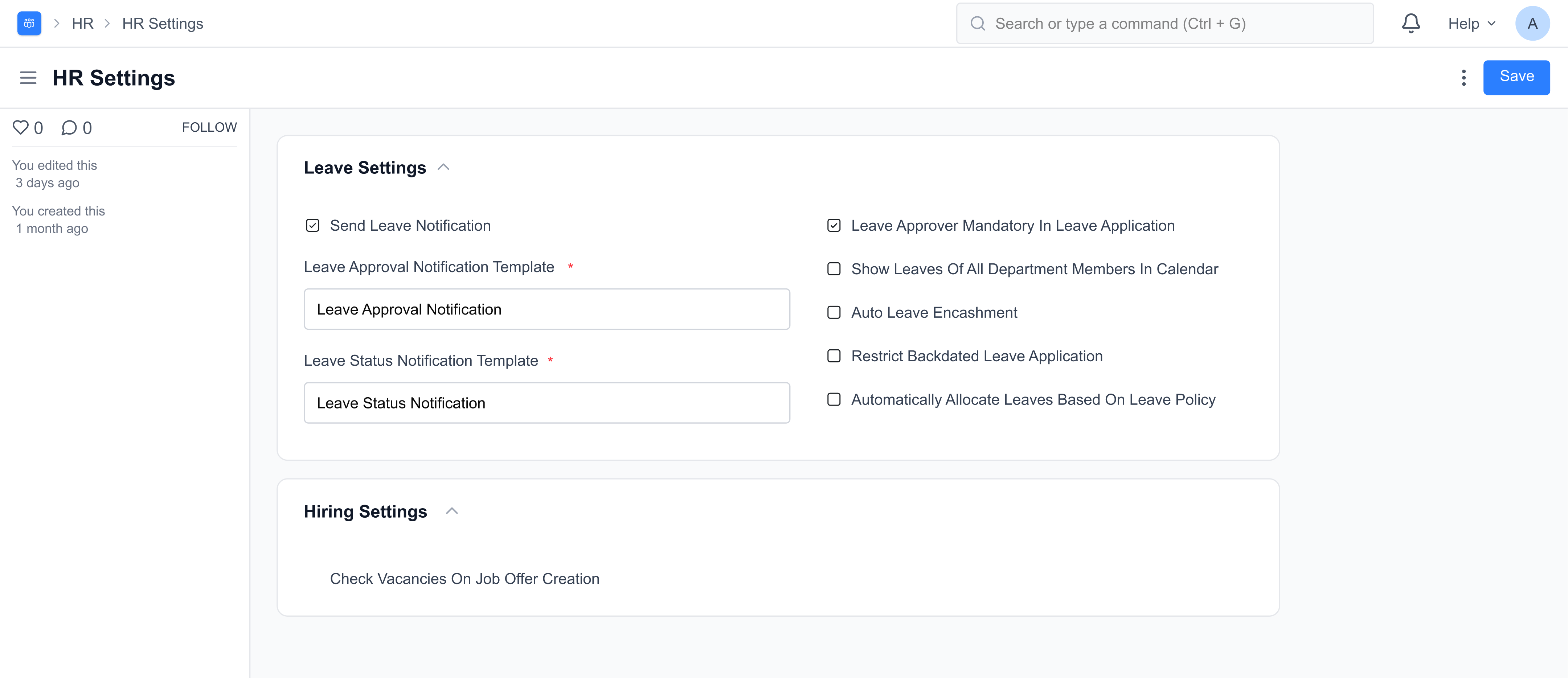
Task: Like this document with the heart icon
Action: click(x=21, y=127)
